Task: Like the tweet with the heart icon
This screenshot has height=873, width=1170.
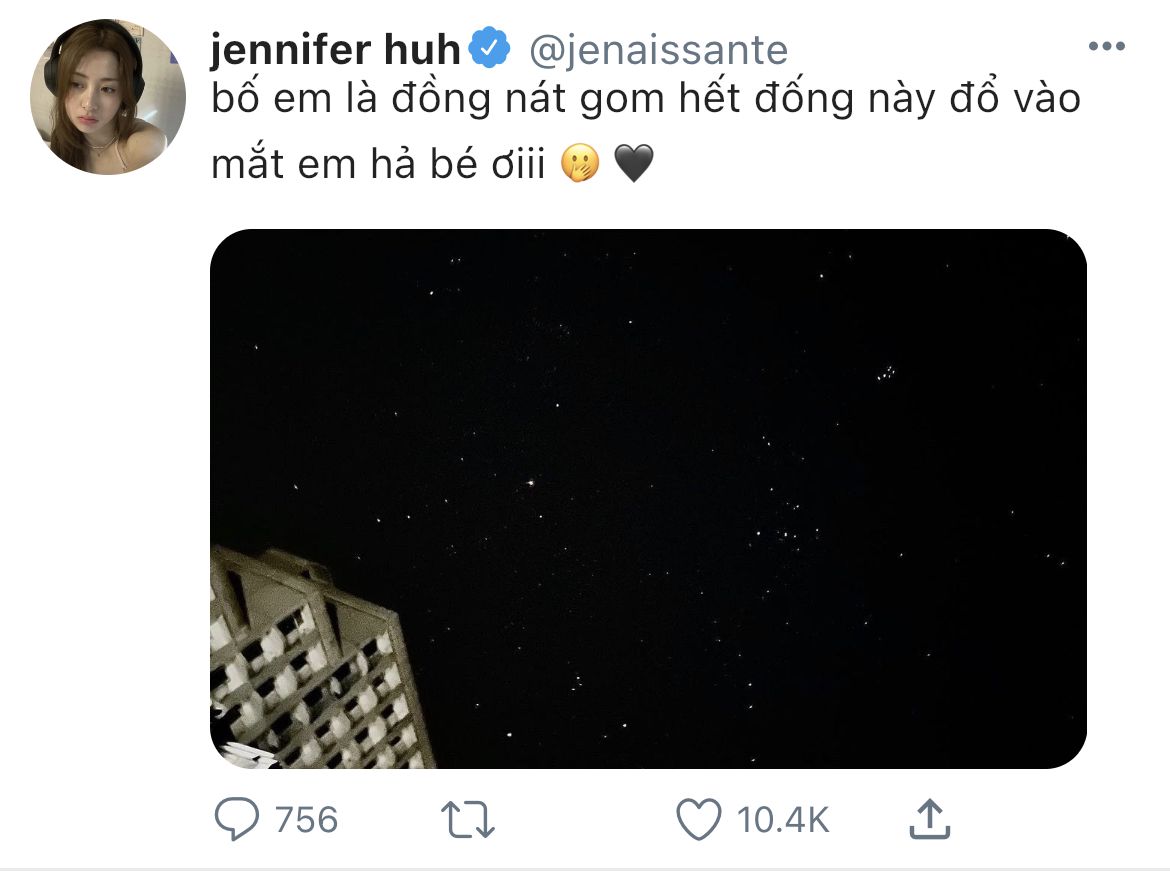Action: pos(698,820)
